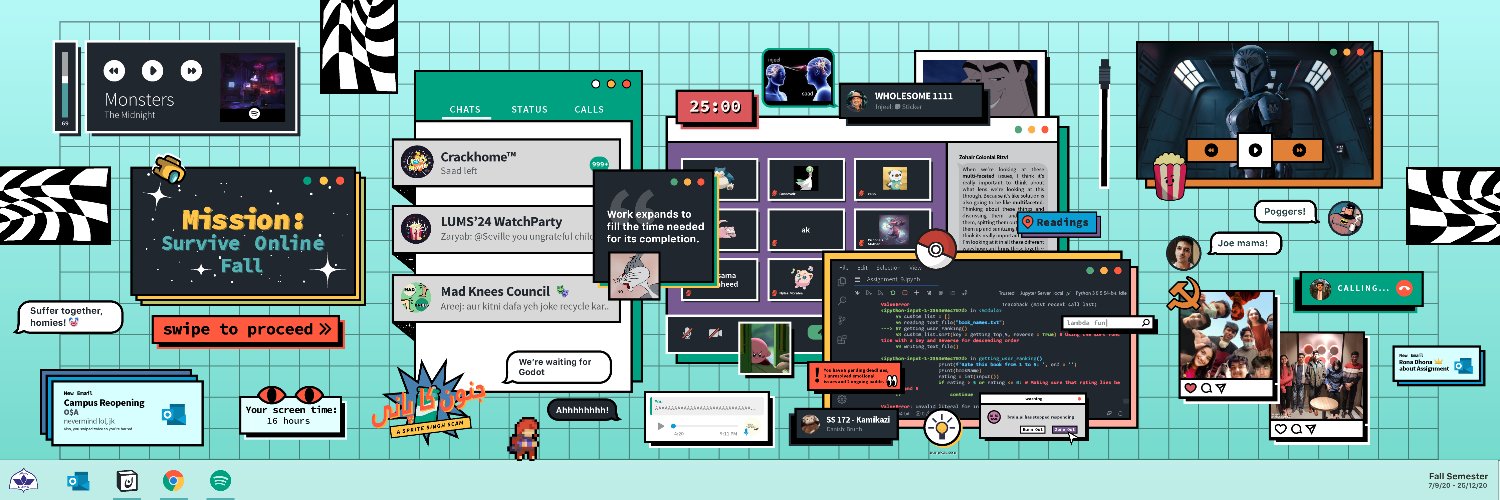Skip forward in the music player

point(190,70)
